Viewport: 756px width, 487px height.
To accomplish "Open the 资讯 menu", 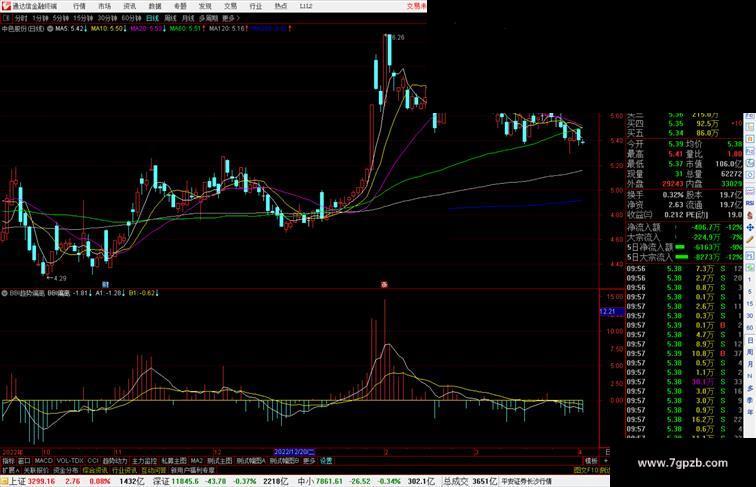I will (129, 6).
